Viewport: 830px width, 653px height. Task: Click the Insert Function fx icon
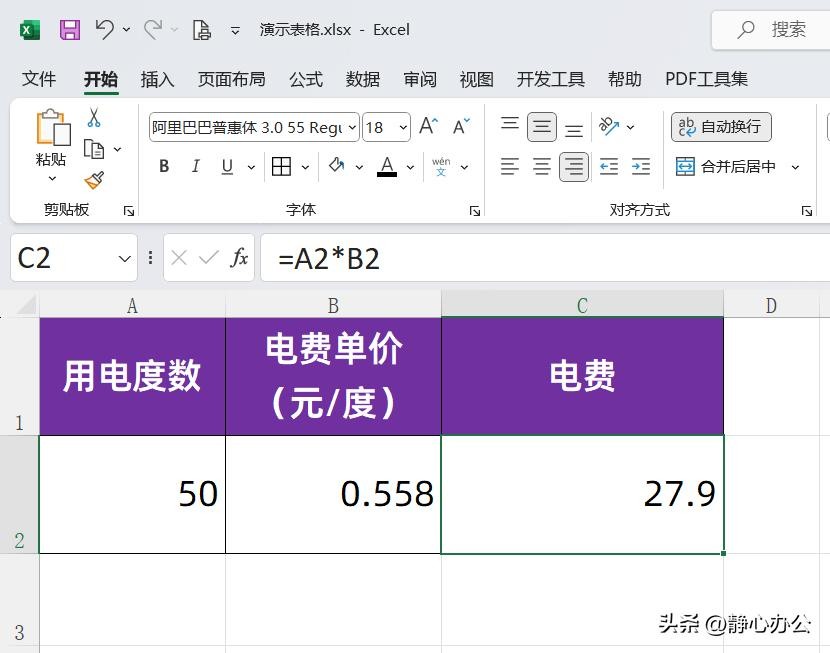click(240, 259)
